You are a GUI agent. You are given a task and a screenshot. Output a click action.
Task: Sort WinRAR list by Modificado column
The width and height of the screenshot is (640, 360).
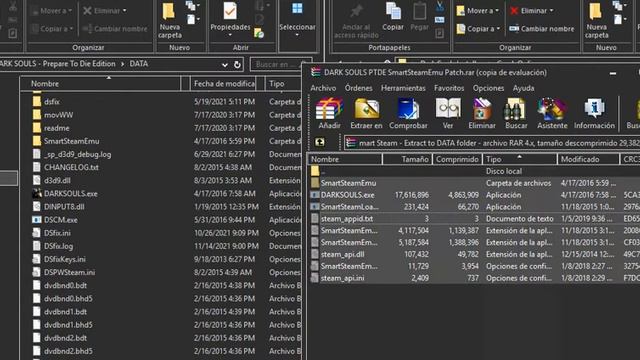(x=588, y=159)
